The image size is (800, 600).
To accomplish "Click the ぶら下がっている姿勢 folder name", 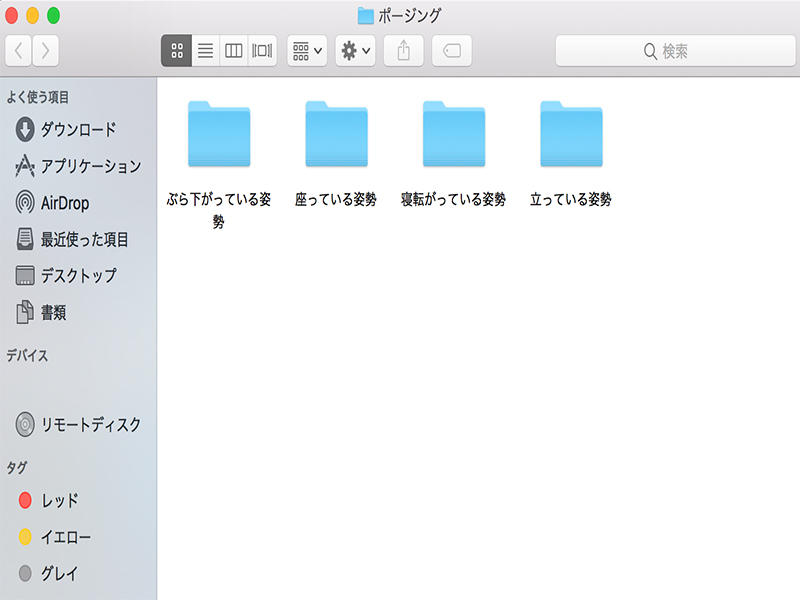I will click(x=218, y=210).
